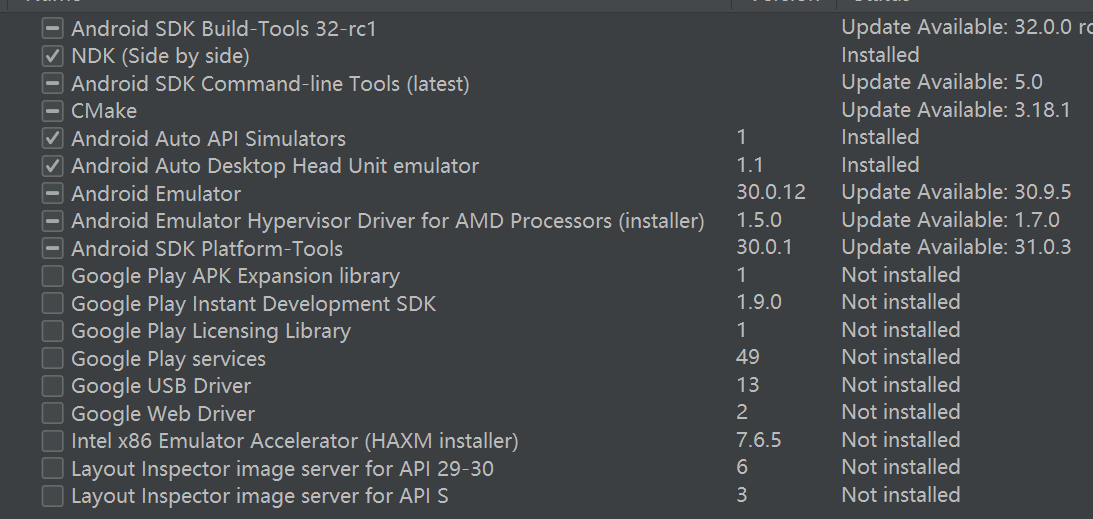
Task: Toggle Android SDK Platform-Tools checkbox
Action: click(x=52, y=249)
